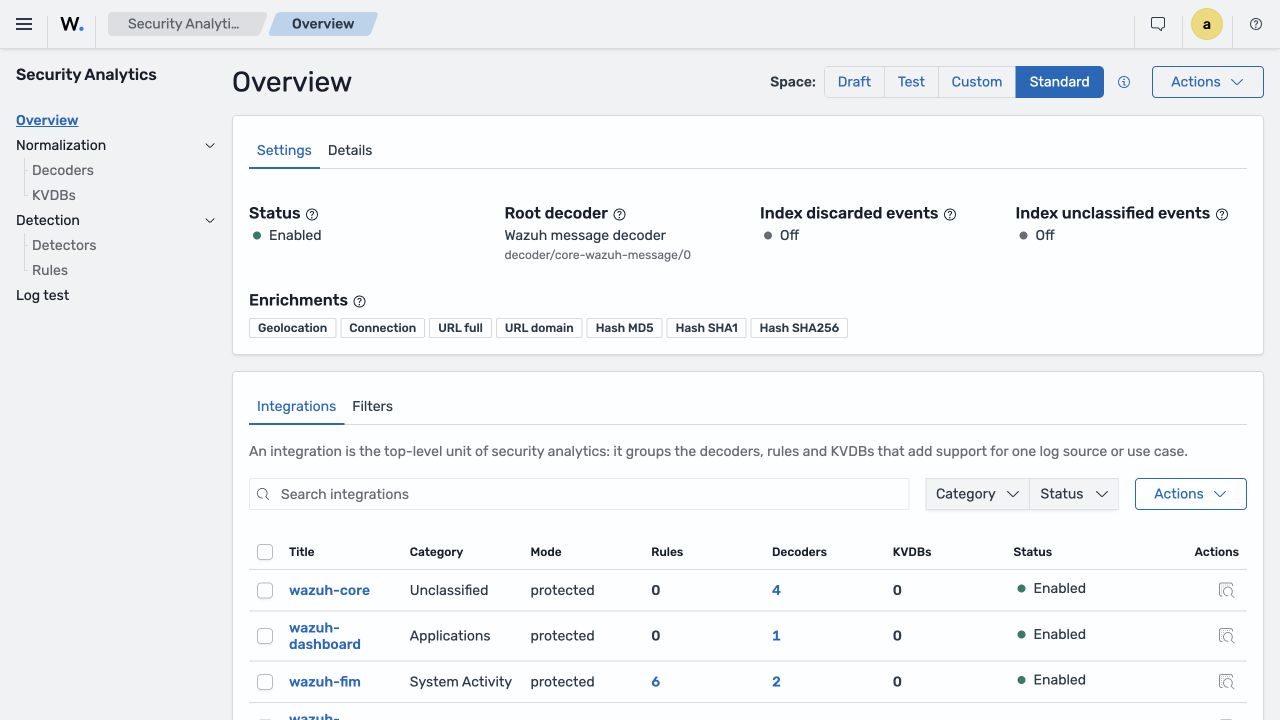
Task: Go to Rules in sidebar
Action: pos(50,270)
